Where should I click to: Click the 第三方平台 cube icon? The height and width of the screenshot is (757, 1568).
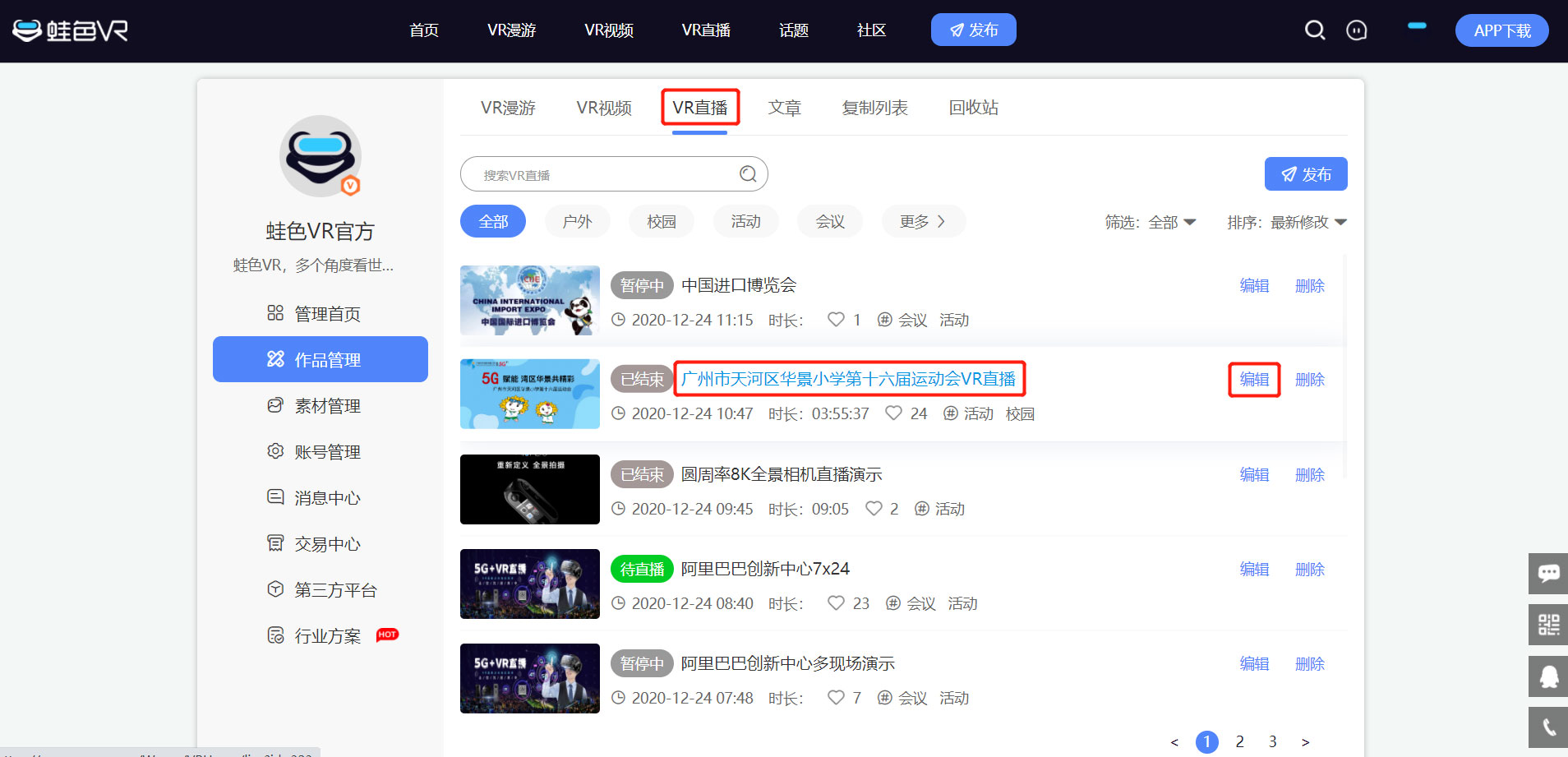pyautogui.click(x=275, y=589)
